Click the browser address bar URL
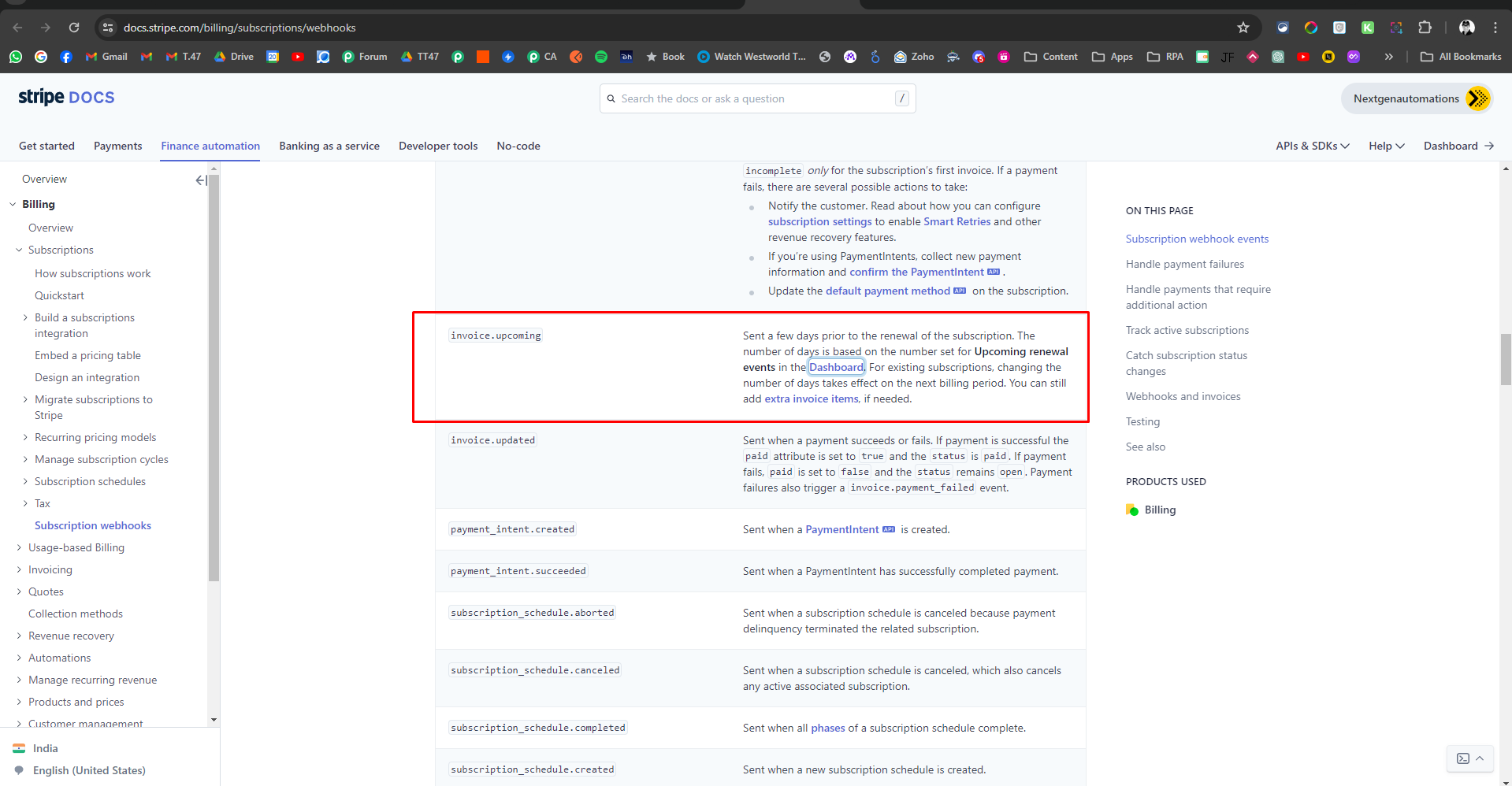The height and width of the screenshot is (786, 1512). point(240,28)
